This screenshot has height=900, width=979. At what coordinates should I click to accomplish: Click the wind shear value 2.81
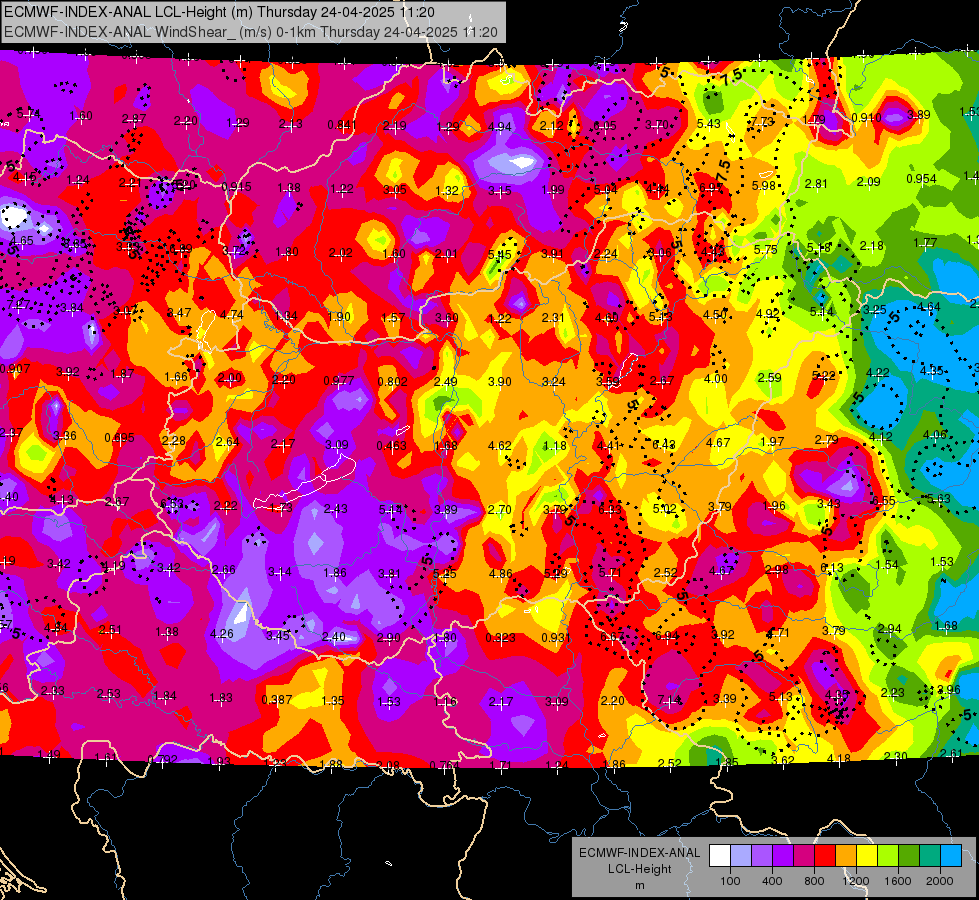816,184
